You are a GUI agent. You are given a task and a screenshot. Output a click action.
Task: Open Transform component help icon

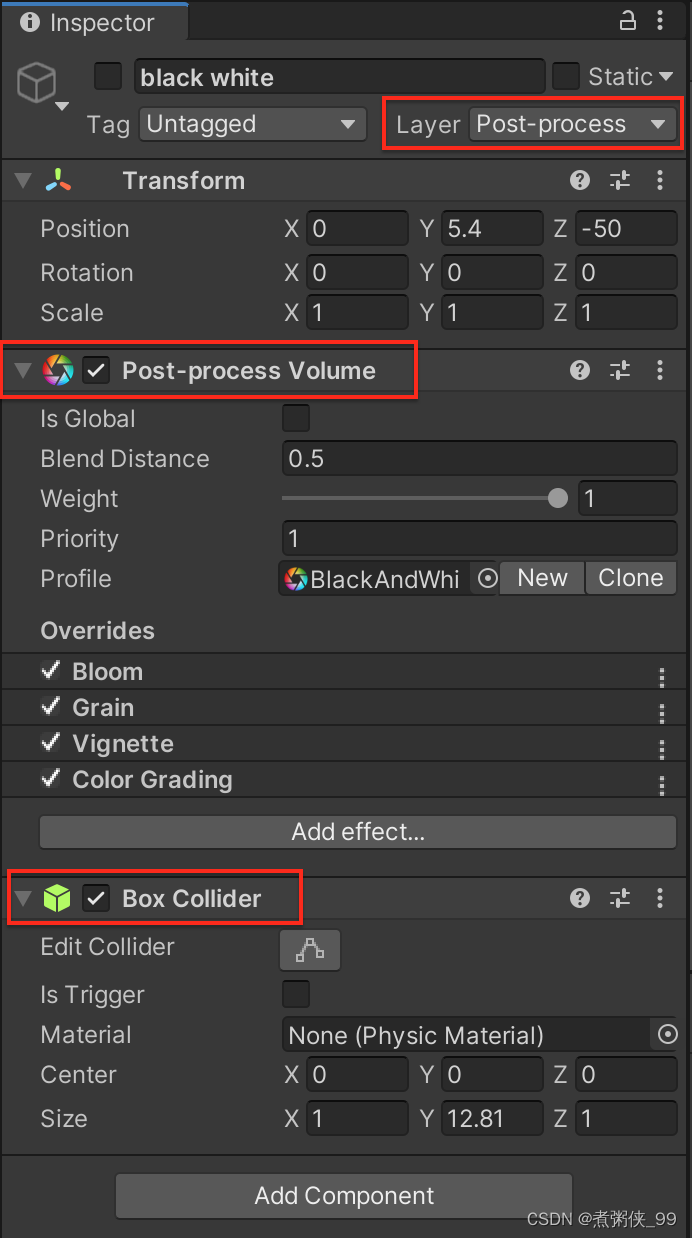pyautogui.click(x=580, y=180)
